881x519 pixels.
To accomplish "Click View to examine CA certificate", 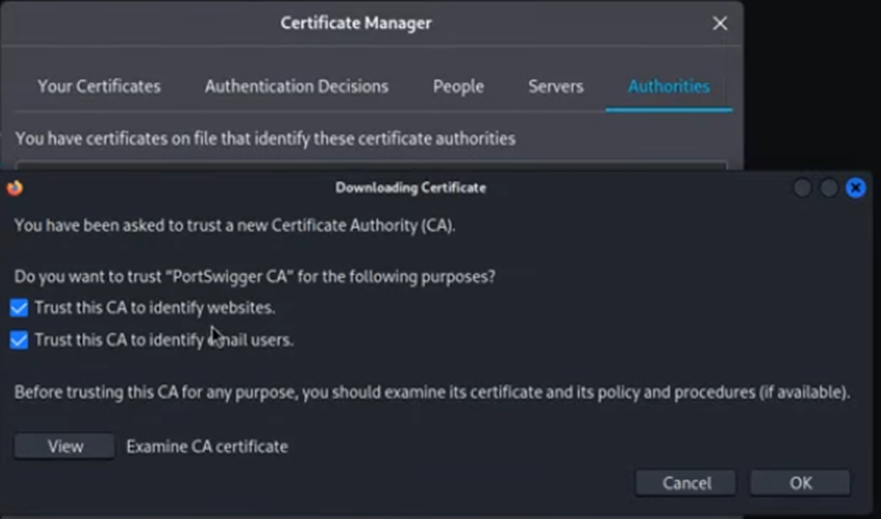I will point(65,447).
